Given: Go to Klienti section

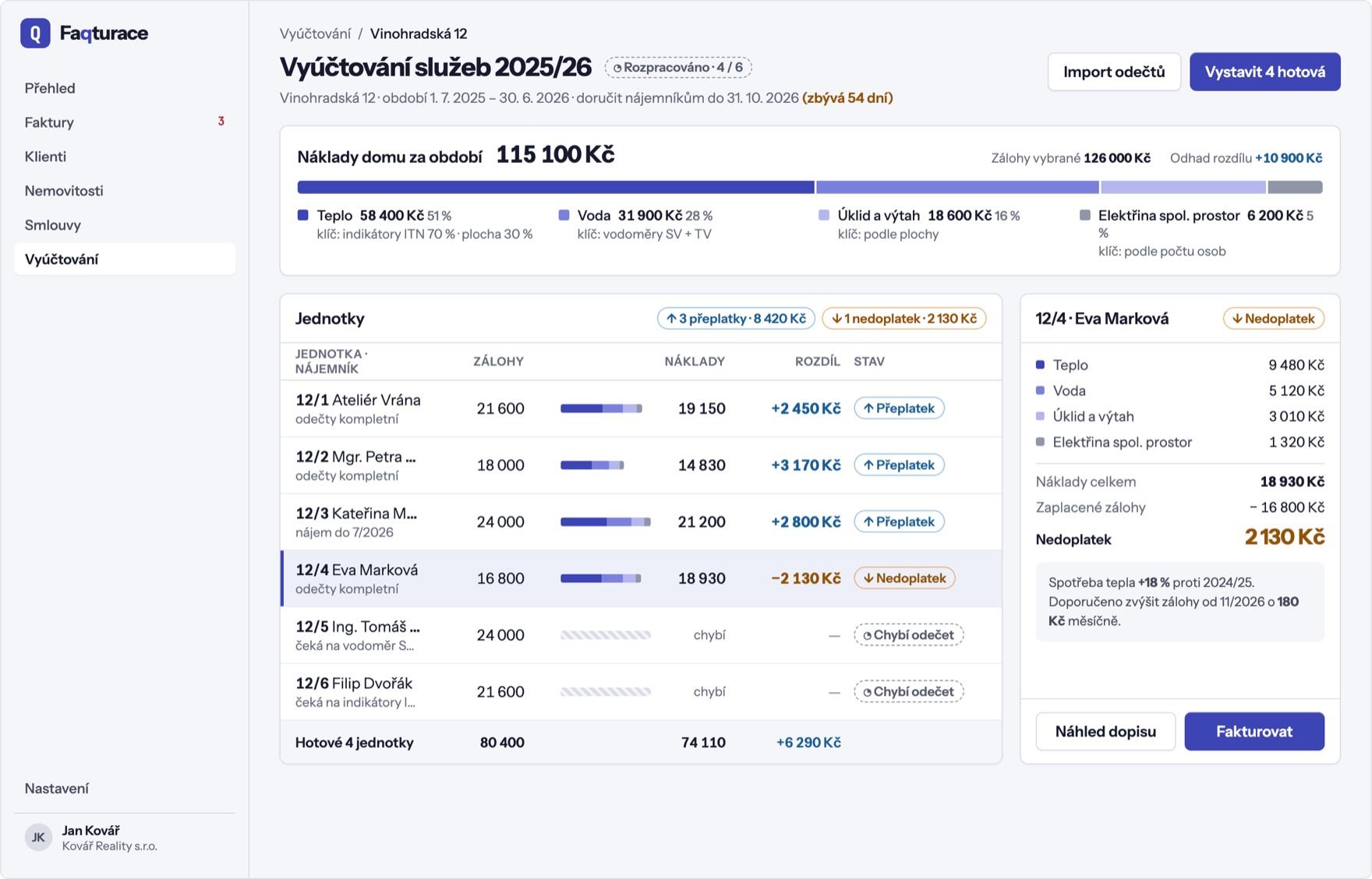Looking at the screenshot, I should [125, 157].
